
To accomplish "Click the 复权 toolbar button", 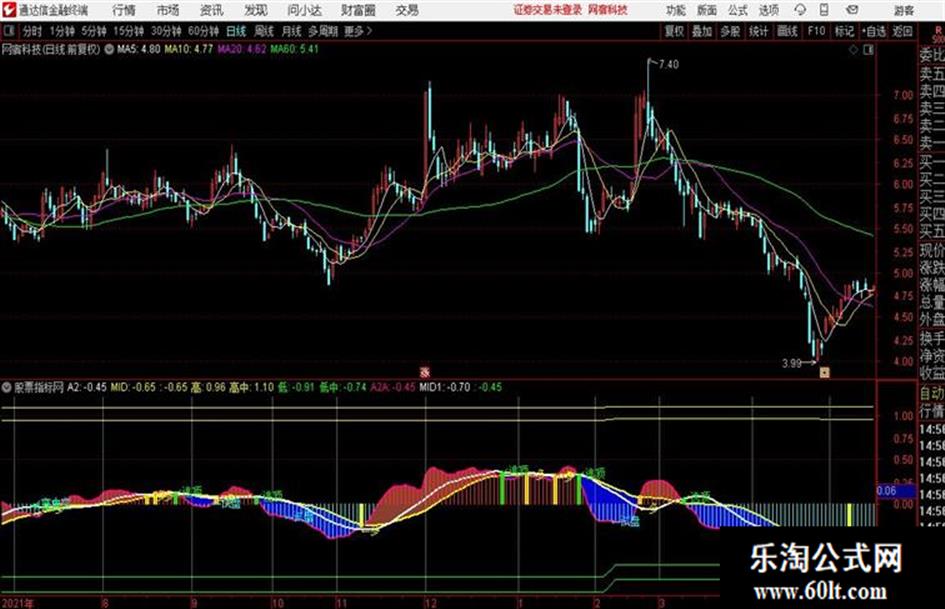I will [674, 31].
